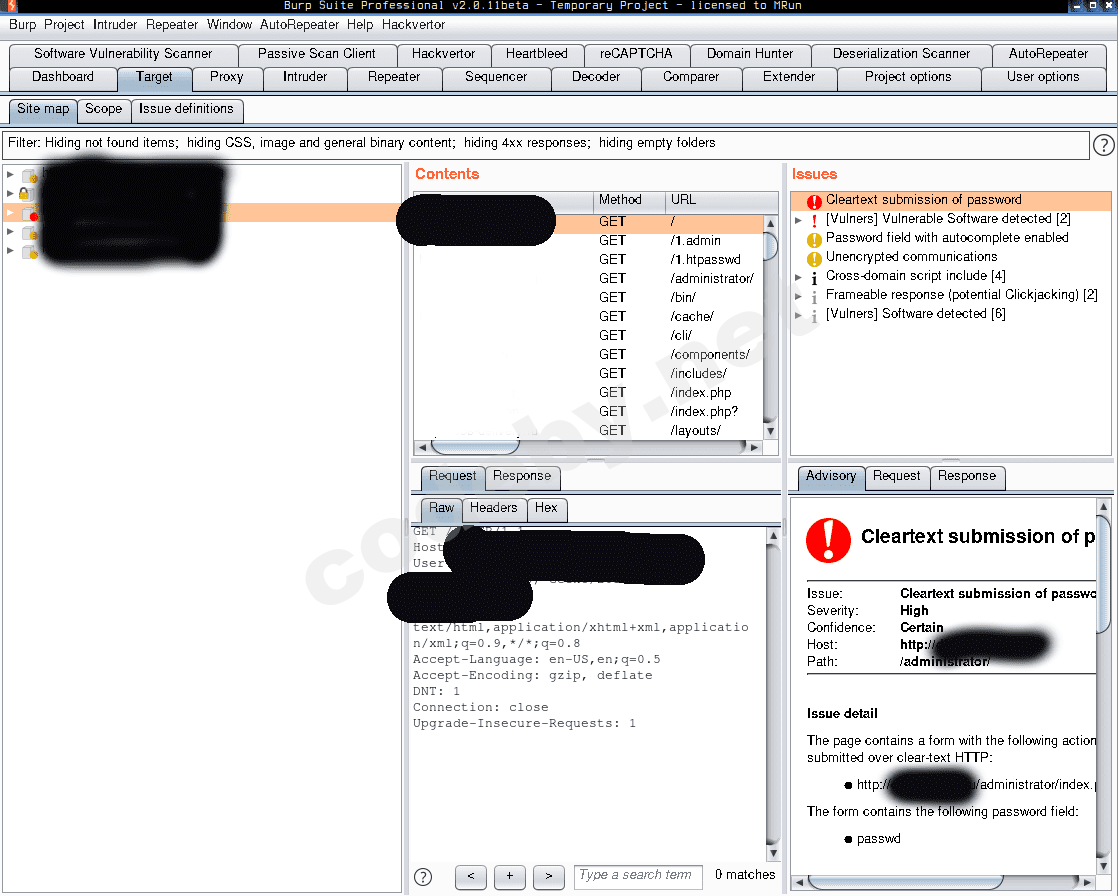Viewport: 1118px width, 896px height.
Task: Click the search help icon below the request
Action: [x=423, y=877]
